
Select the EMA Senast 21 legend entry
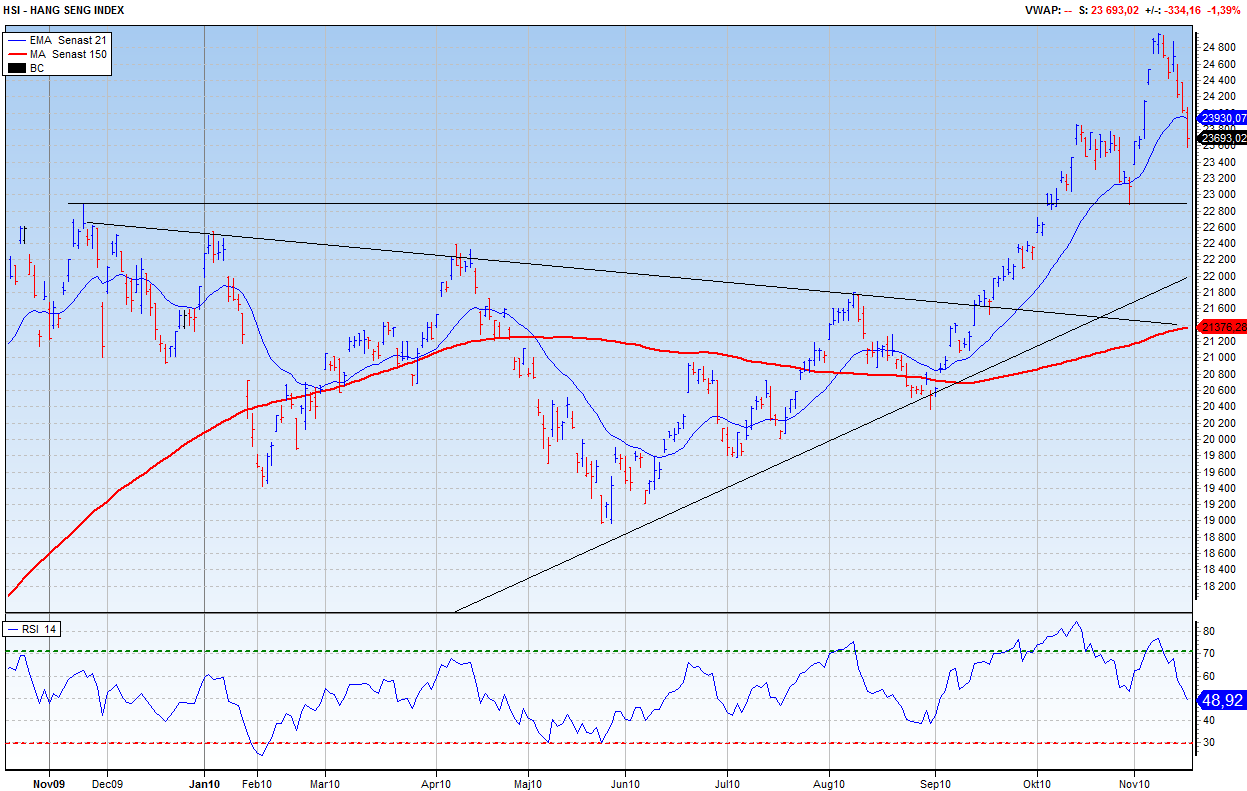coord(68,40)
